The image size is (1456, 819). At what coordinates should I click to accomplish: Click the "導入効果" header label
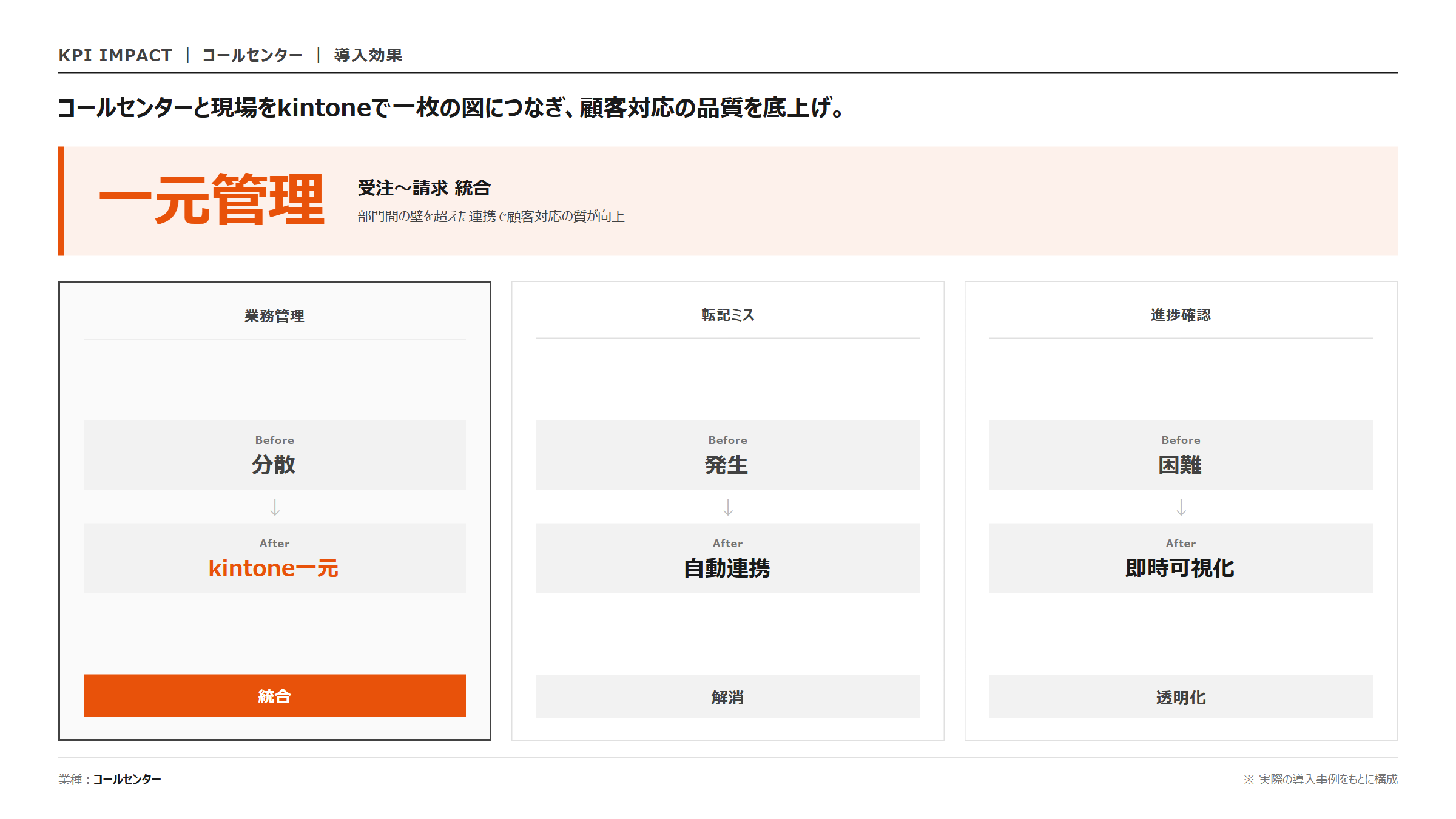[368, 55]
